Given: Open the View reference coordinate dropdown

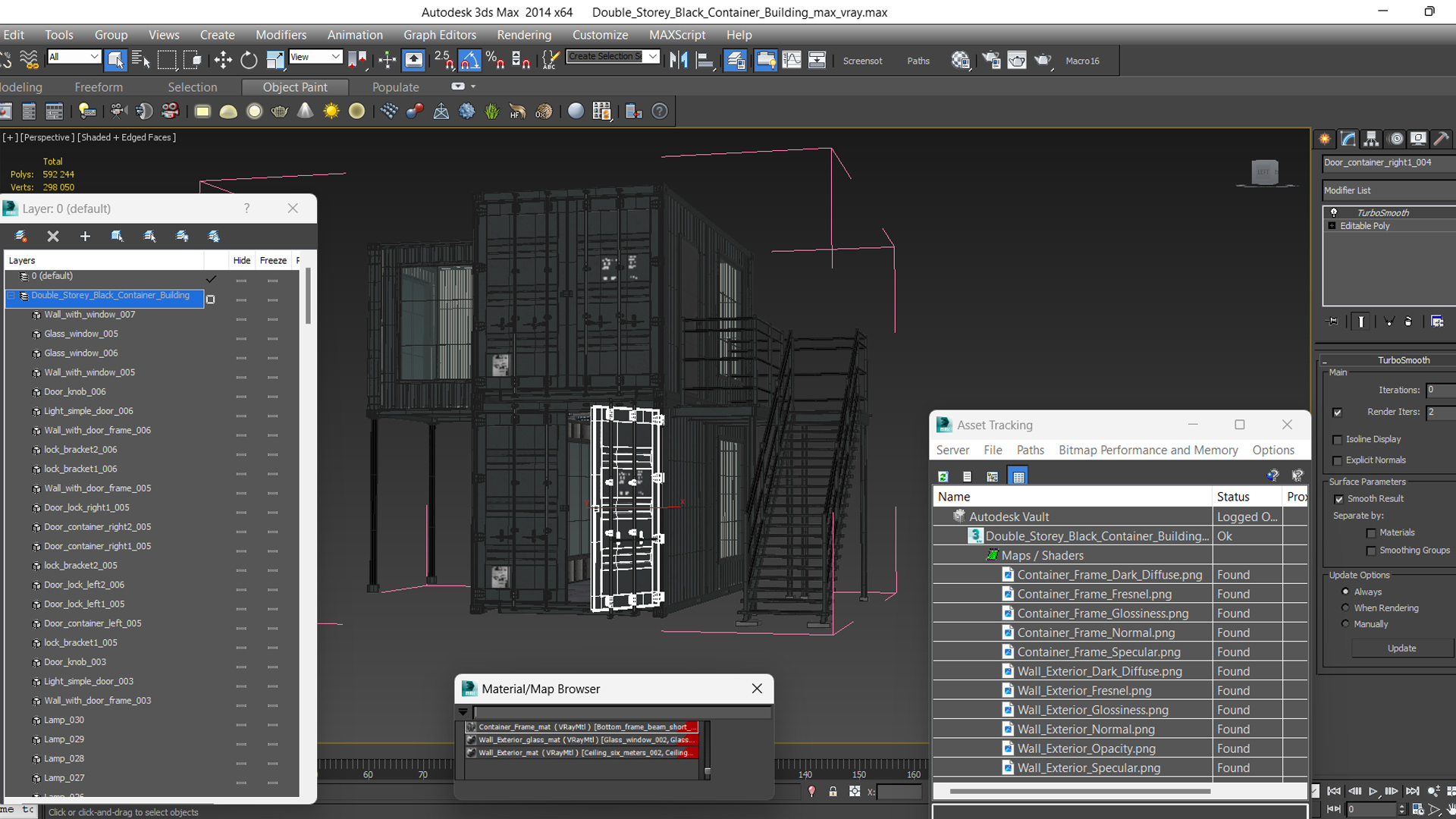Looking at the screenshot, I should [x=315, y=57].
